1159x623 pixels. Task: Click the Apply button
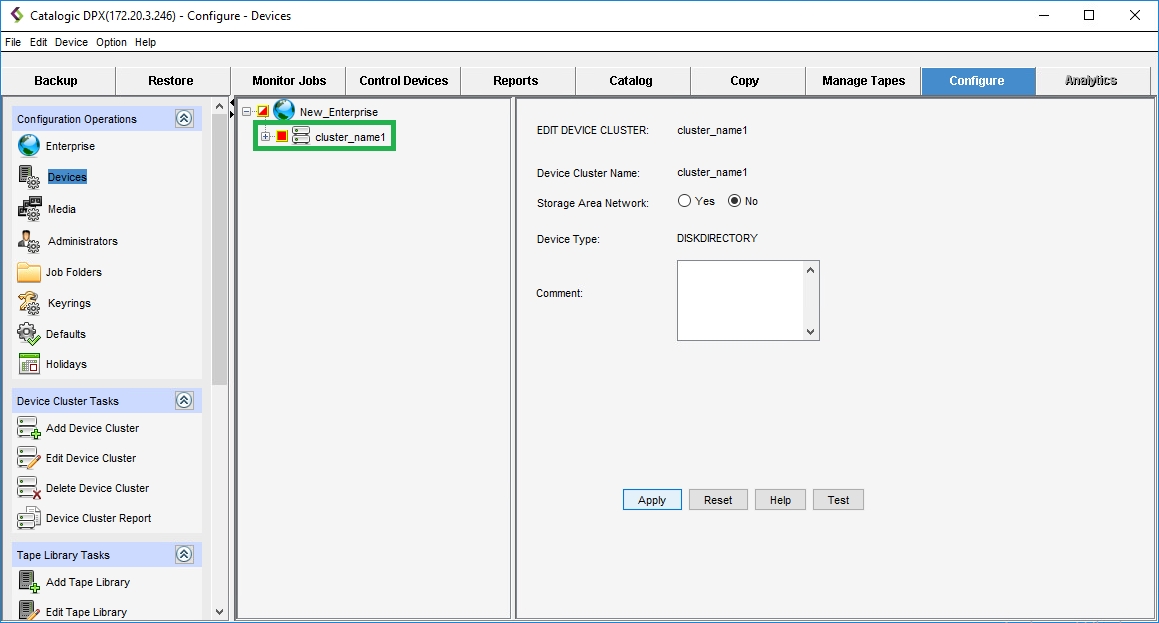651,500
